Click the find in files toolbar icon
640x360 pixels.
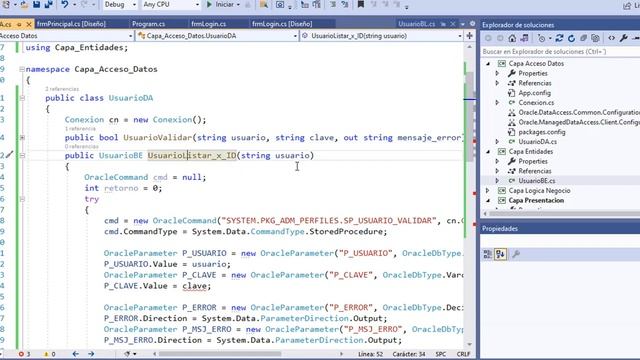pos(264,4)
